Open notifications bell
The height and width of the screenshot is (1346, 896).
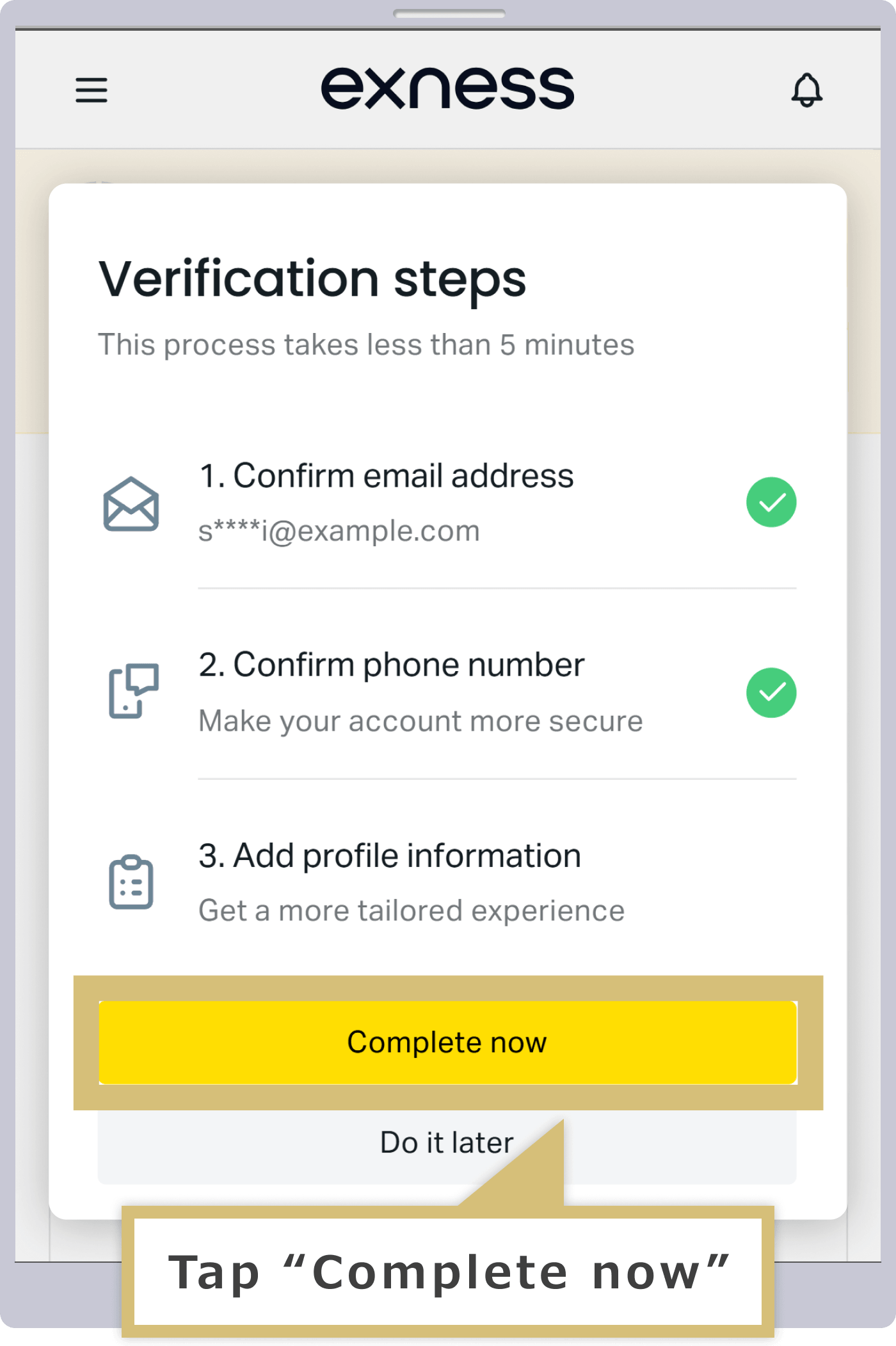point(806,90)
